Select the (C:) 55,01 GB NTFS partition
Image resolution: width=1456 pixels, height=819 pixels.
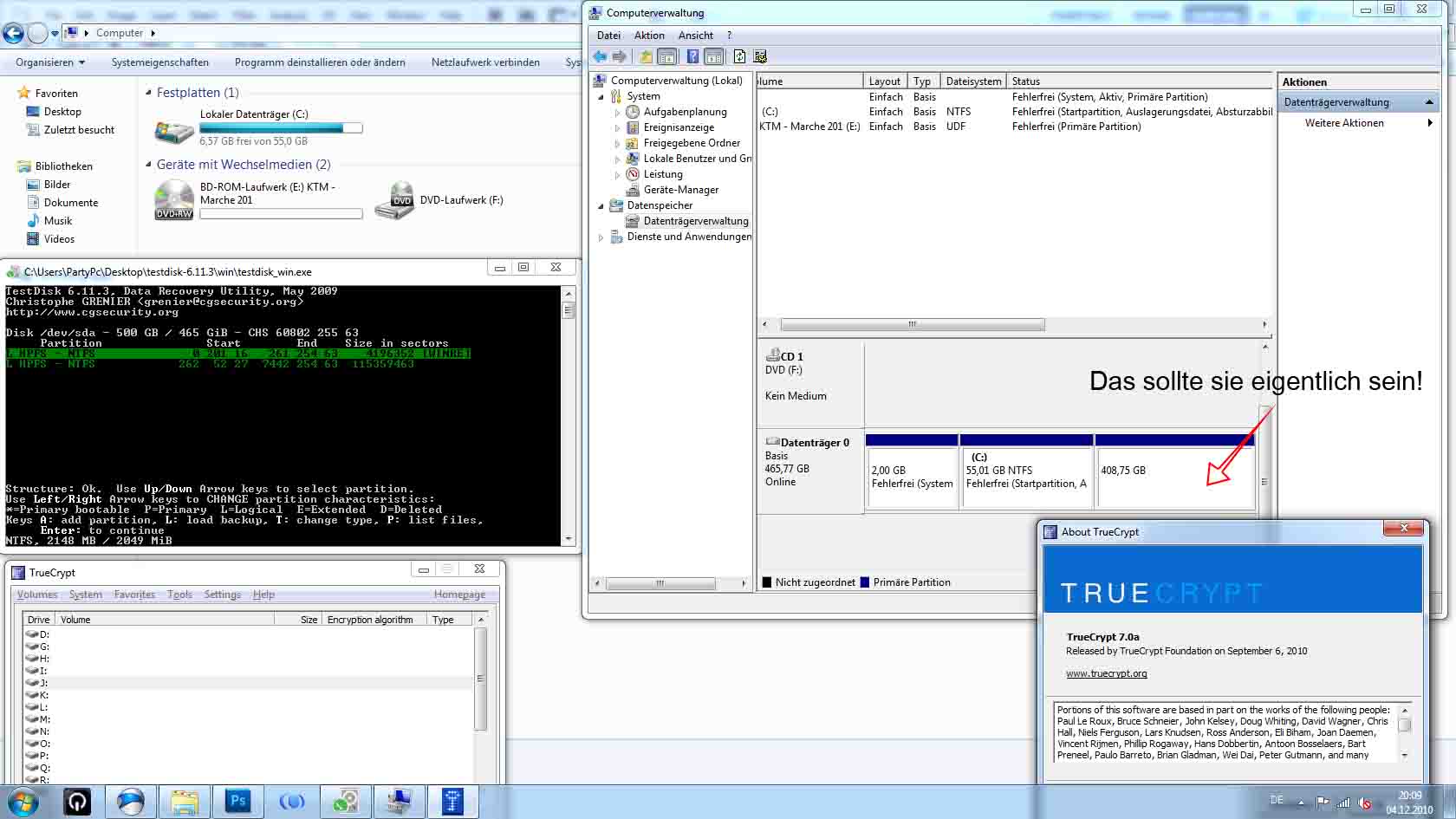(1025, 471)
